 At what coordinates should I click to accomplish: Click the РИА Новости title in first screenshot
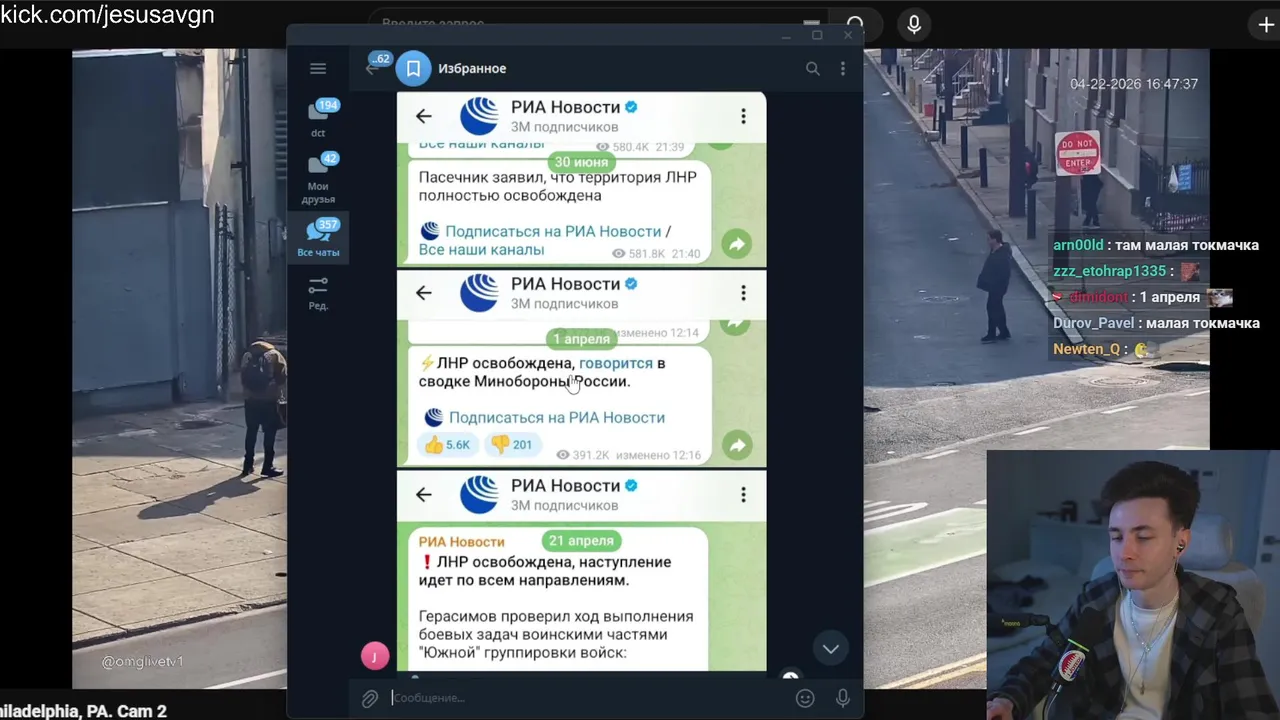[x=565, y=107]
